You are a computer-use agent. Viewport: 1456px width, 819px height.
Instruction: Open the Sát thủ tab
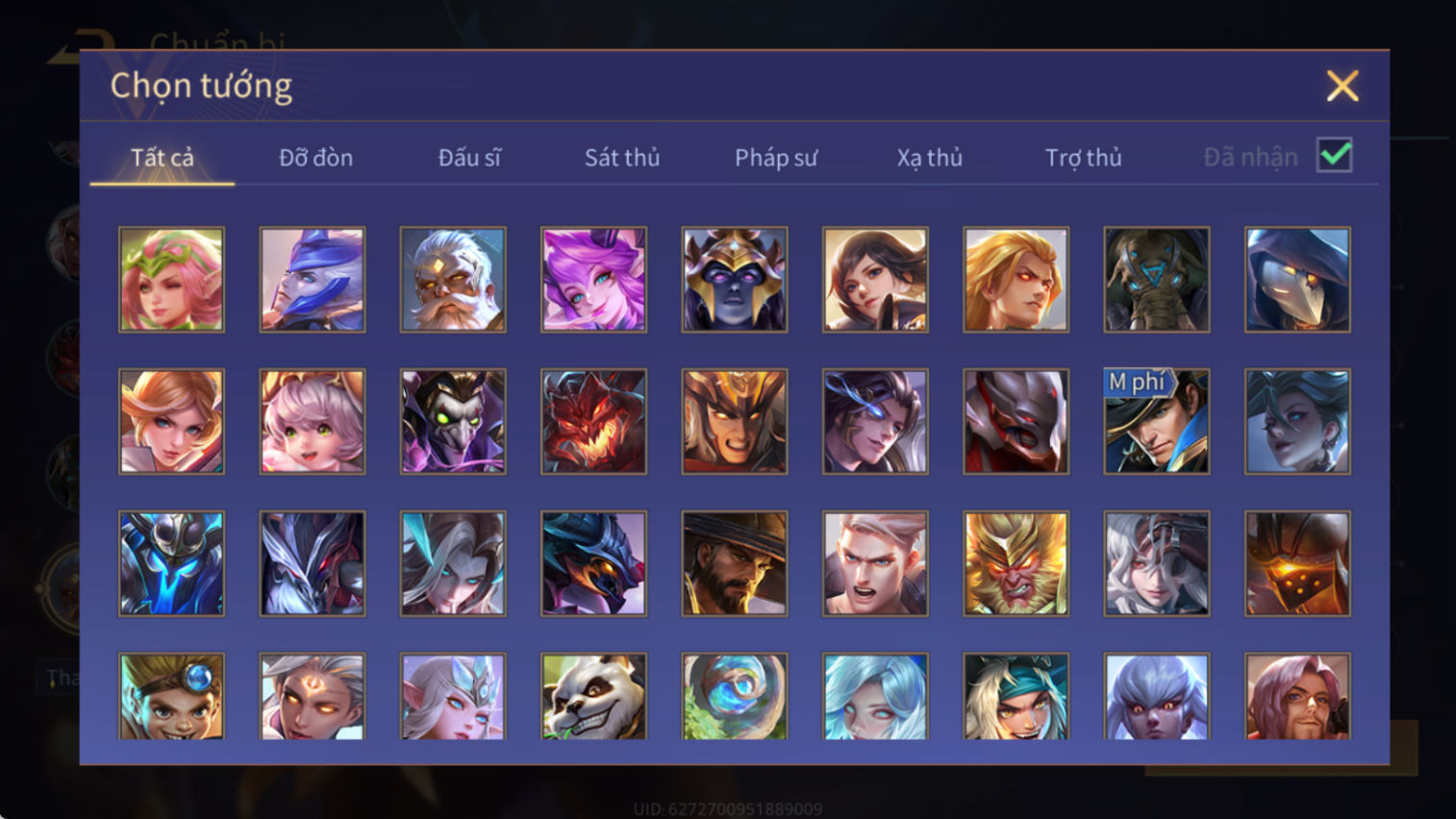point(622,158)
